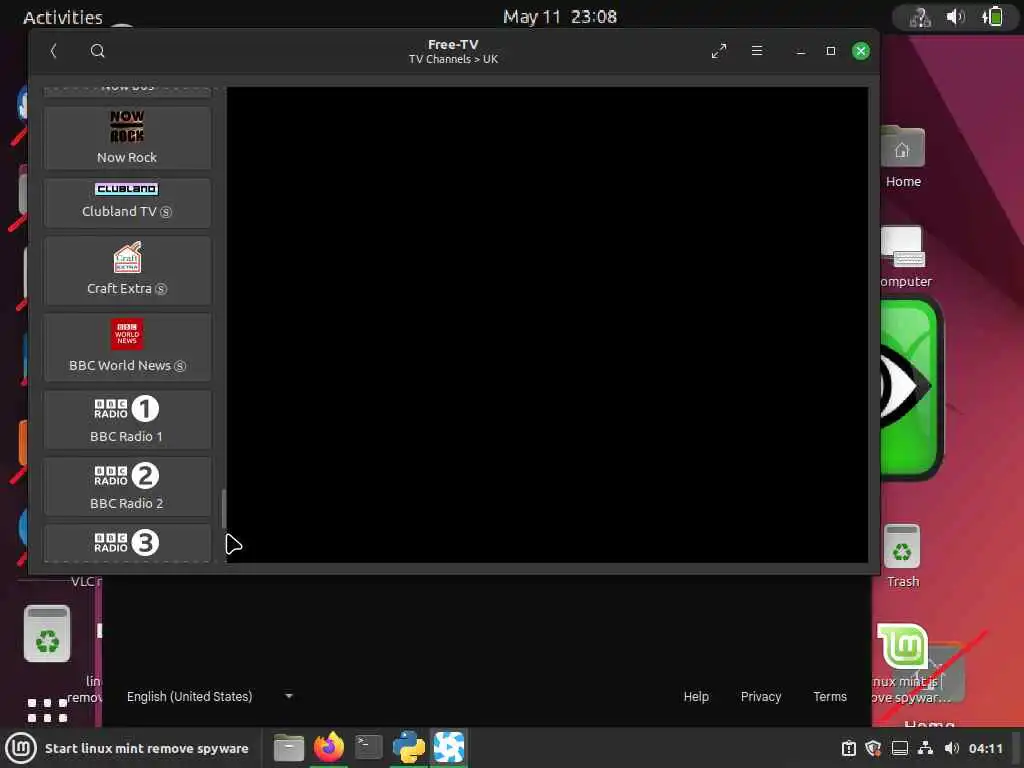
Task: Click the channel list scrollbar
Action: 224,509
